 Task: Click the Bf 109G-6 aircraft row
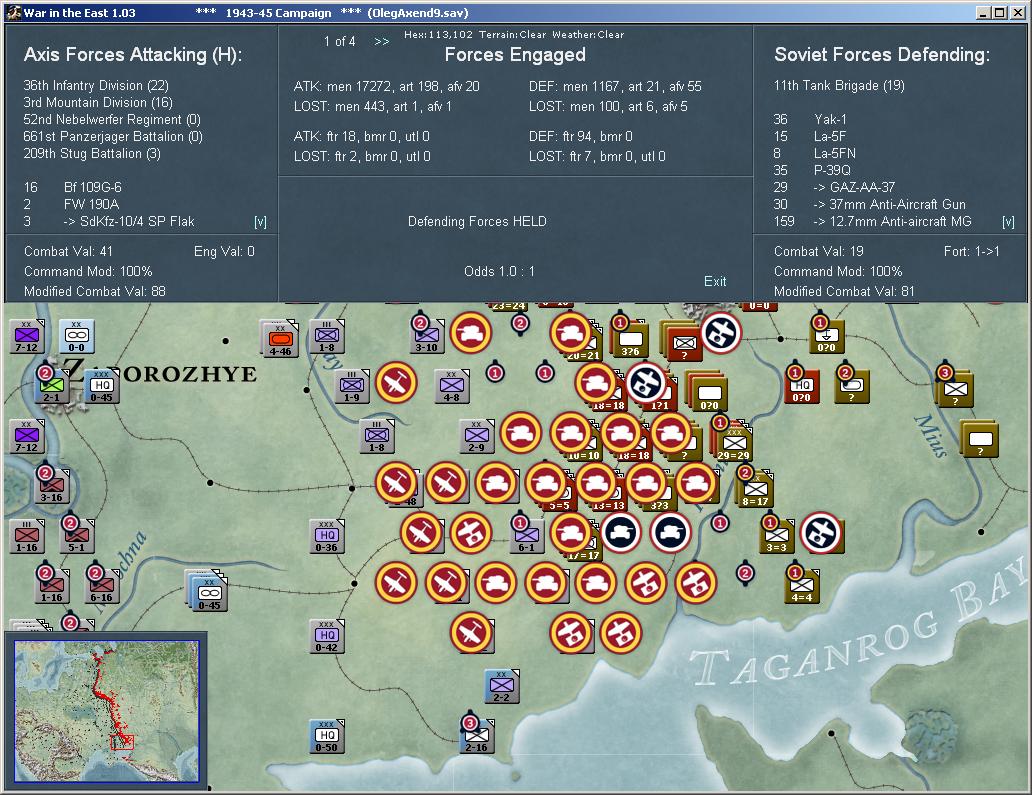point(72,188)
